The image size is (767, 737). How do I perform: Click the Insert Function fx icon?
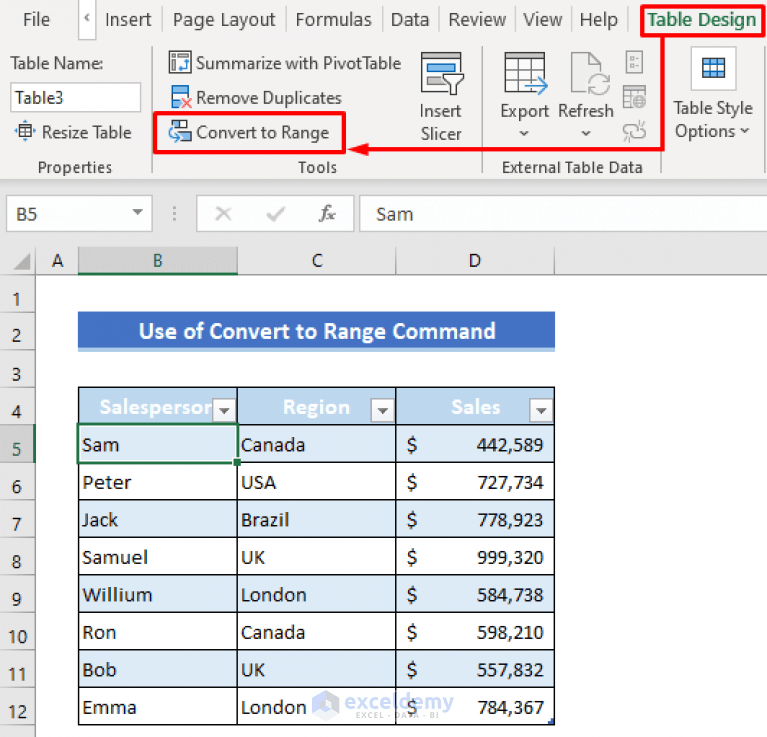coord(327,214)
